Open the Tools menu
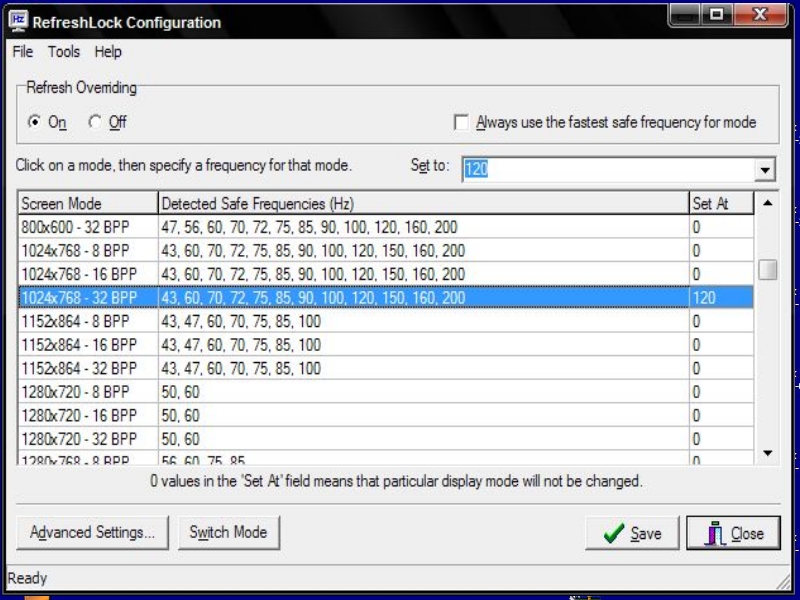The height and width of the screenshot is (600, 800). click(64, 52)
